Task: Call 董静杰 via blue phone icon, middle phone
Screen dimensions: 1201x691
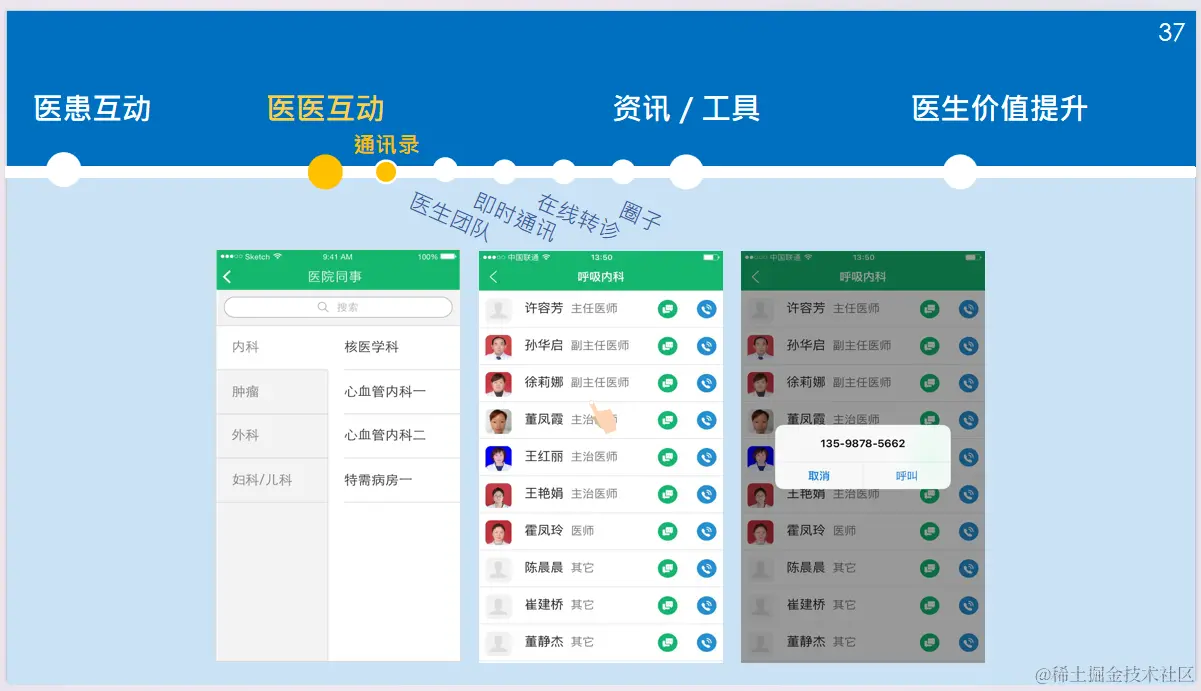Action: click(707, 642)
